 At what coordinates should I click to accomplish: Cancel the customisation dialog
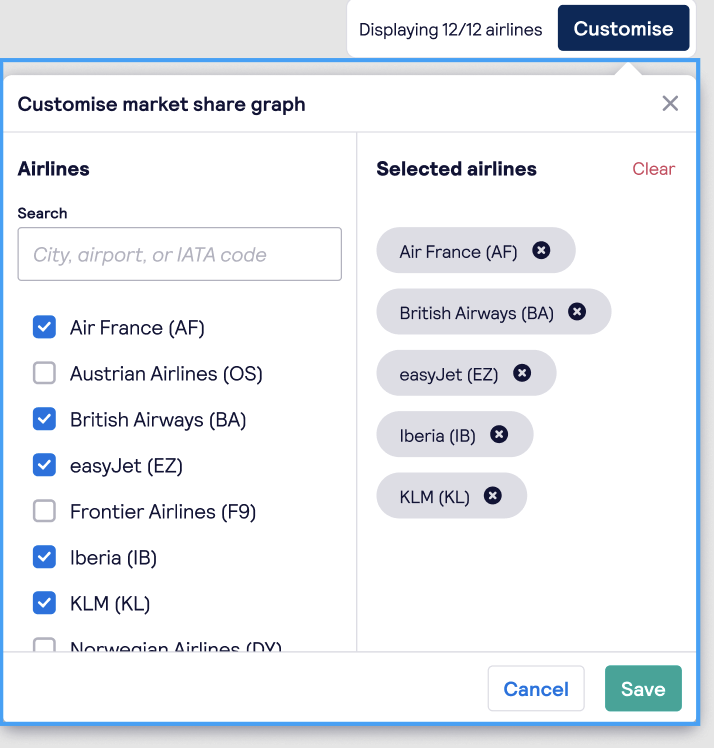click(x=536, y=688)
